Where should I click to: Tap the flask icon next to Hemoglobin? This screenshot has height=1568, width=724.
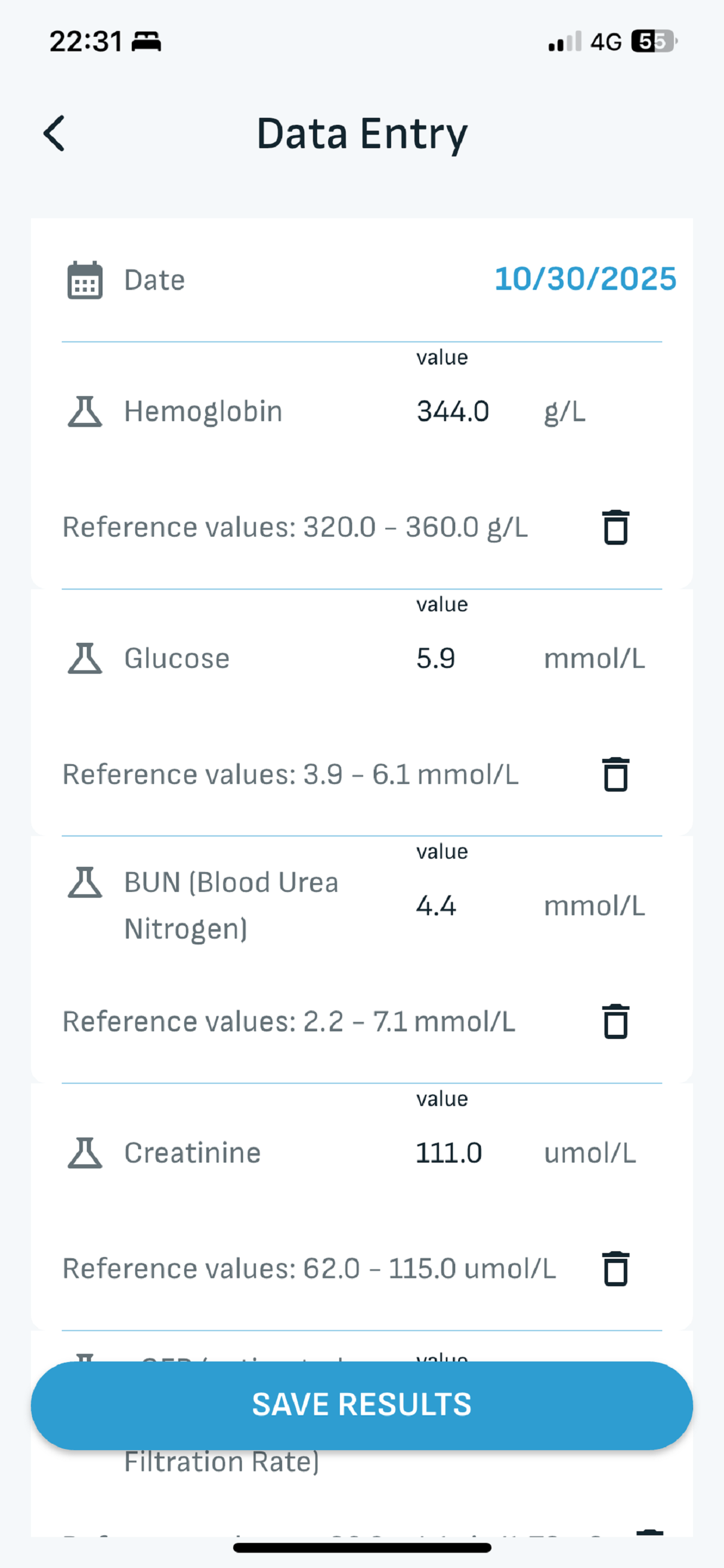[85, 411]
